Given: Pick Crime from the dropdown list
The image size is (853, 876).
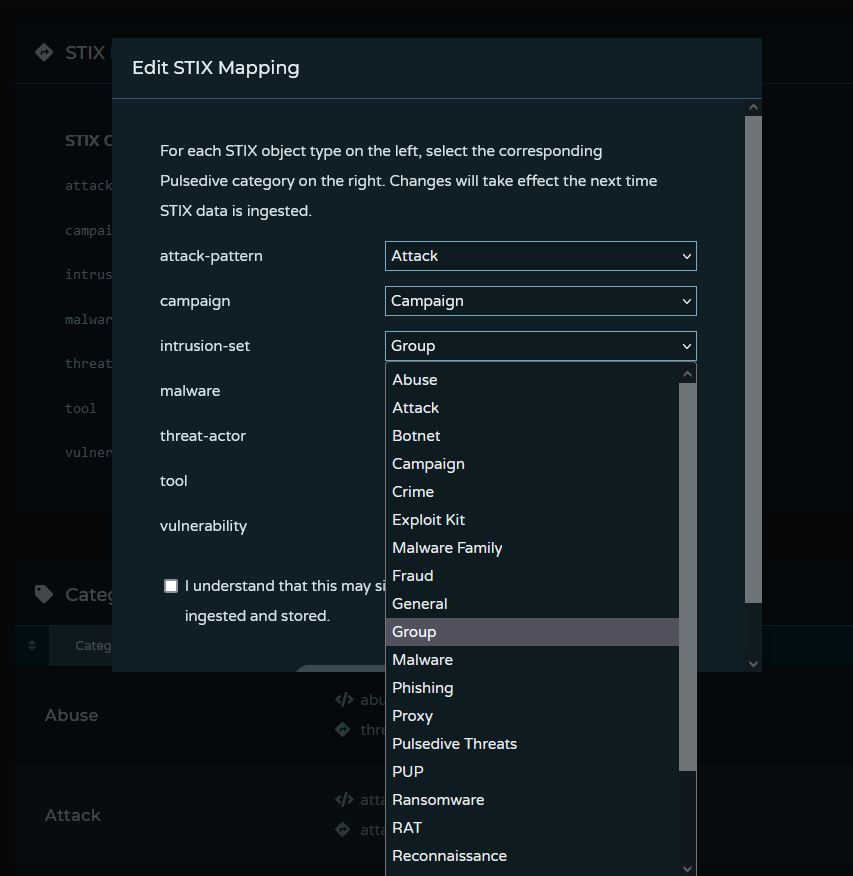Looking at the screenshot, I should pyautogui.click(x=532, y=492).
